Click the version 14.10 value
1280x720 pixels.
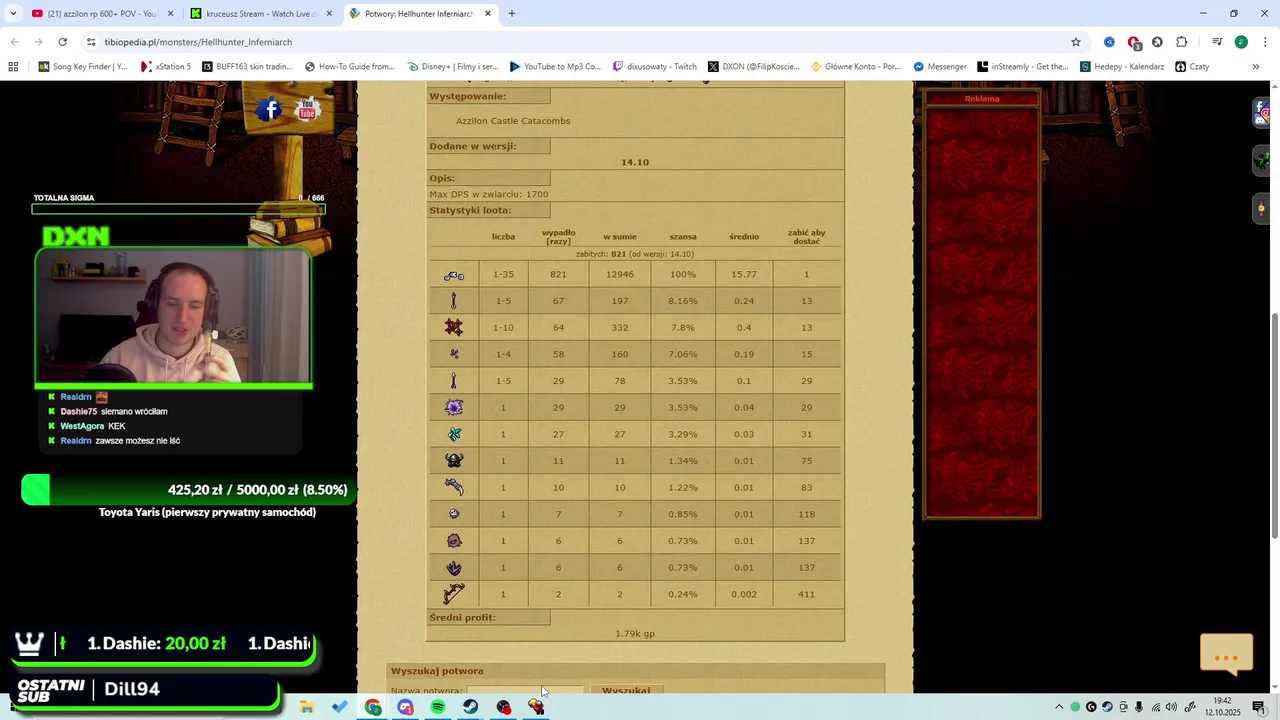pyautogui.click(x=635, y=162)
